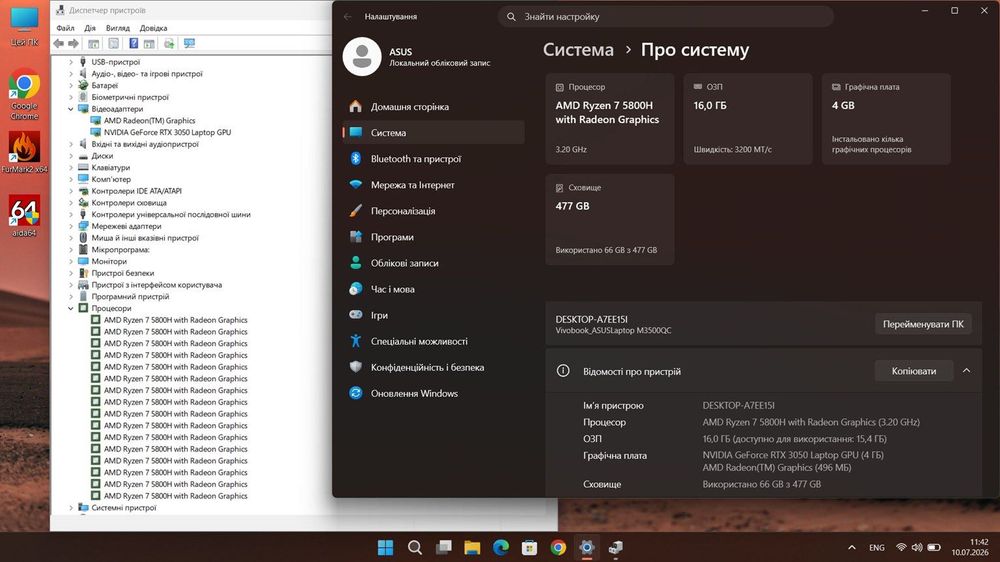Screen dimensions: 1000x562
Task: Click the back arrow in Settings window
Action: click(348, 17)
